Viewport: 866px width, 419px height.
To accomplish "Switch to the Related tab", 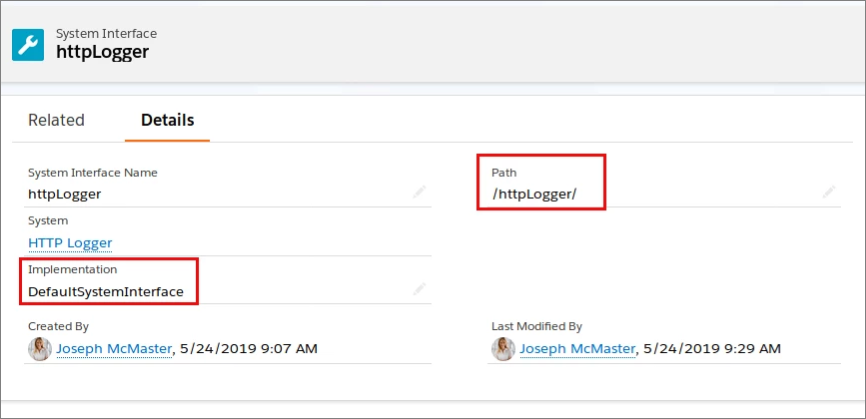I will 56,120.
